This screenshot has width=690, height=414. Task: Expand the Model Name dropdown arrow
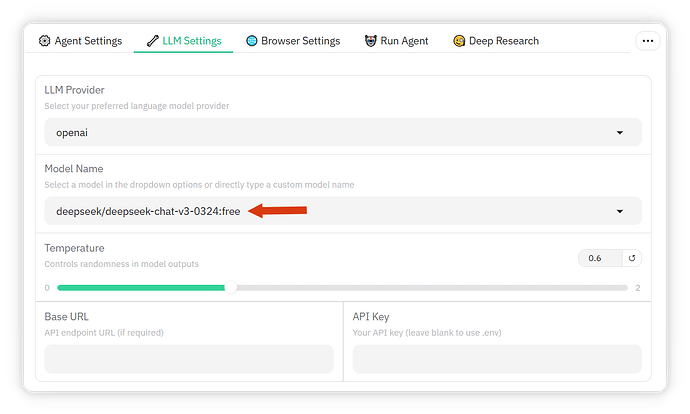coord(620,211)
